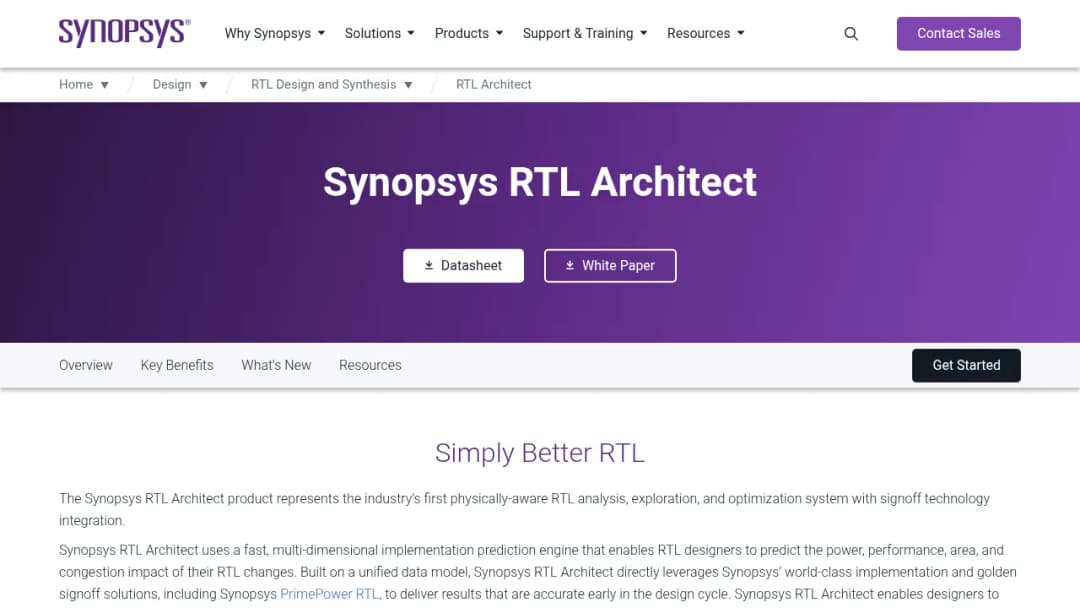Viewport: 1080px width, 608px height.
Task: Click the Synopsys logo
Action: click(x=125, y=32)
